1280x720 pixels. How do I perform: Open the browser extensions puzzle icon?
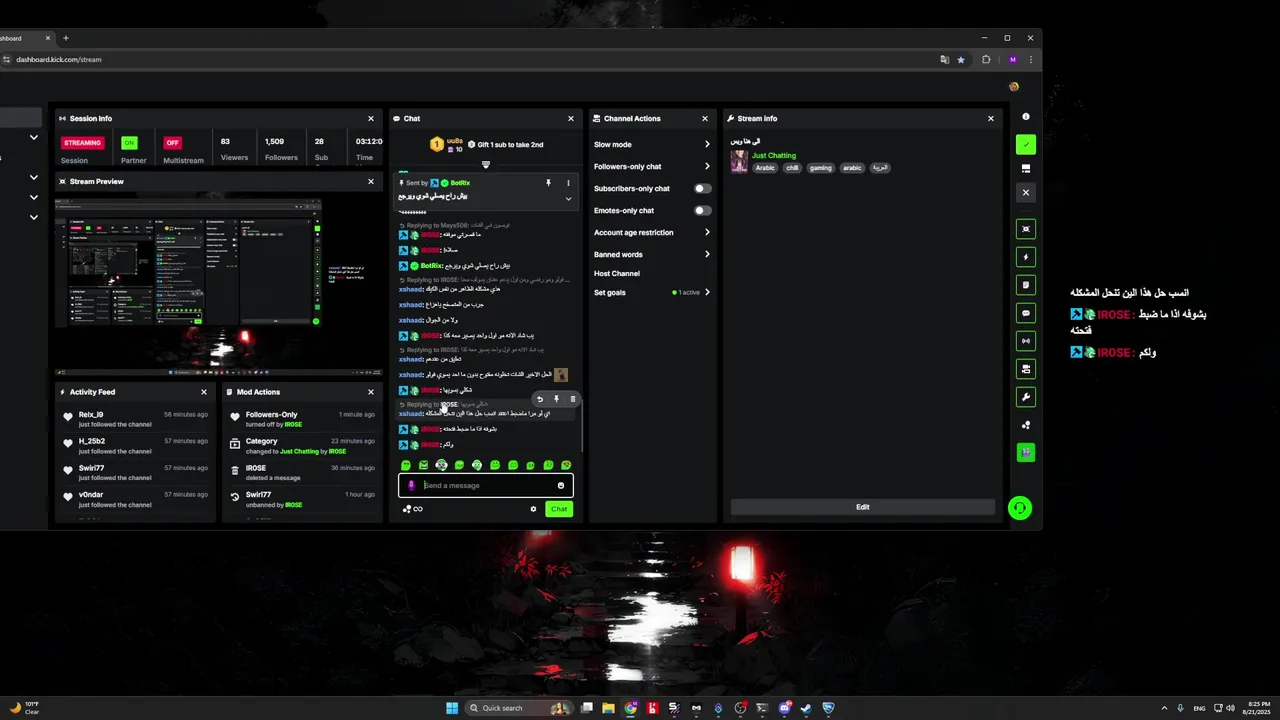pos(986,60)
